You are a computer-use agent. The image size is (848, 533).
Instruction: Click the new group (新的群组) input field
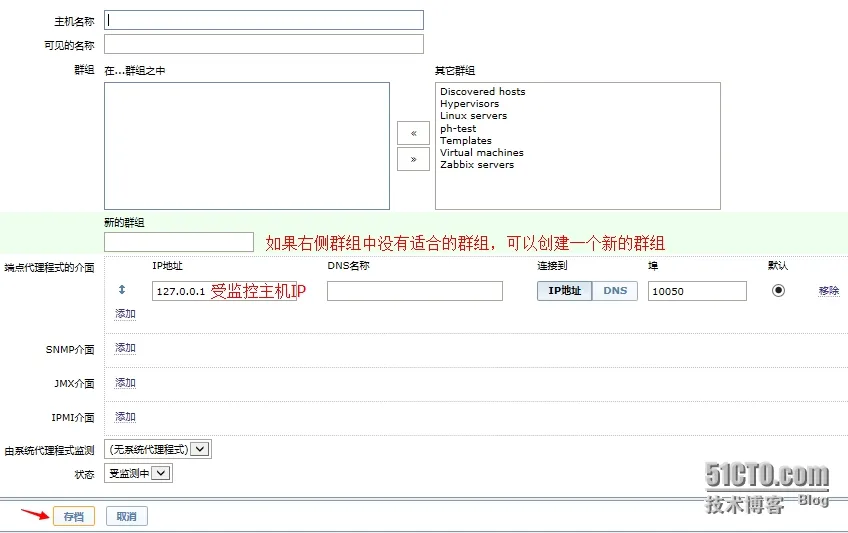(179, 242)
